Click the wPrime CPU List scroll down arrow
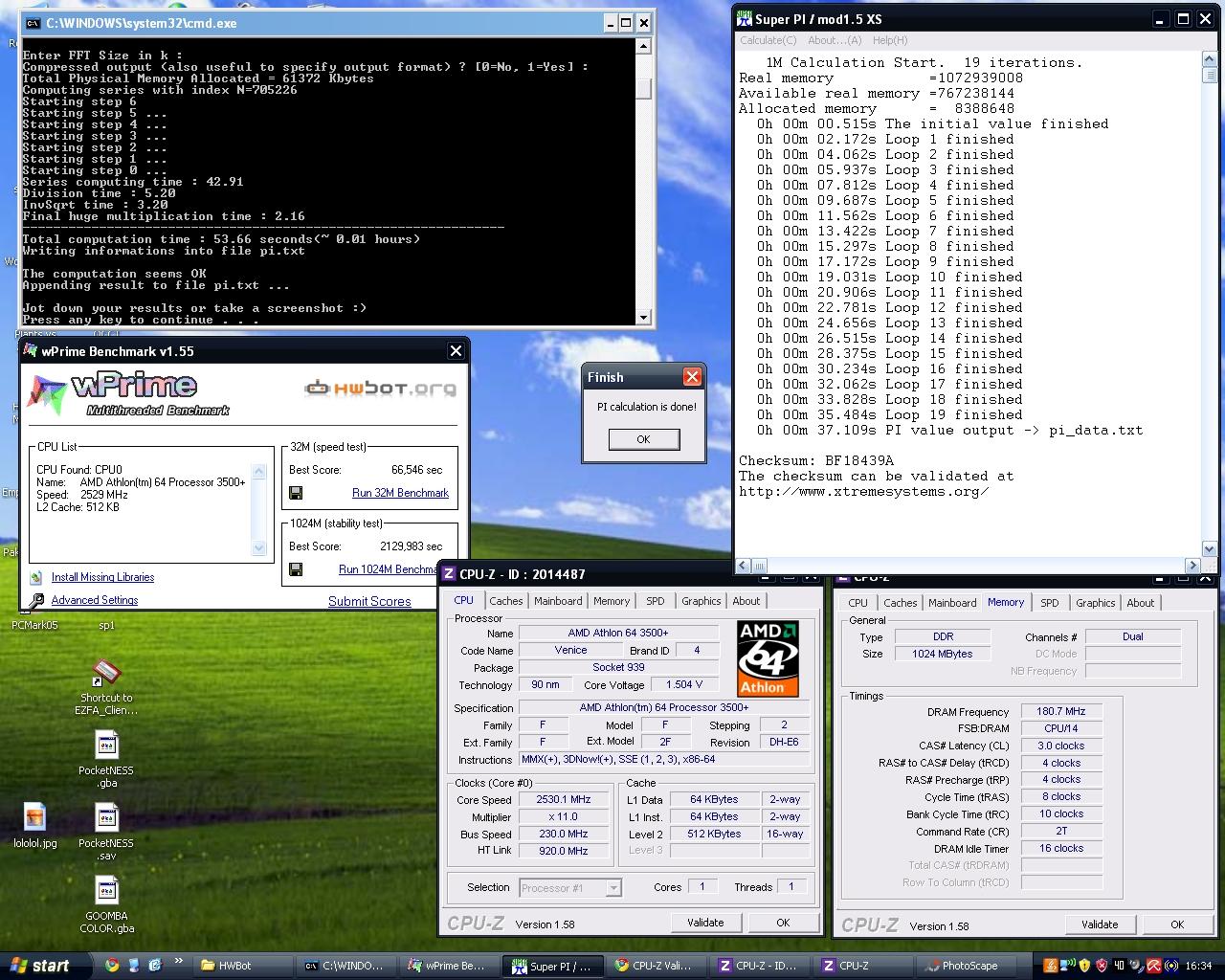Screen dimensions: 1225x980 pos(258,548)
